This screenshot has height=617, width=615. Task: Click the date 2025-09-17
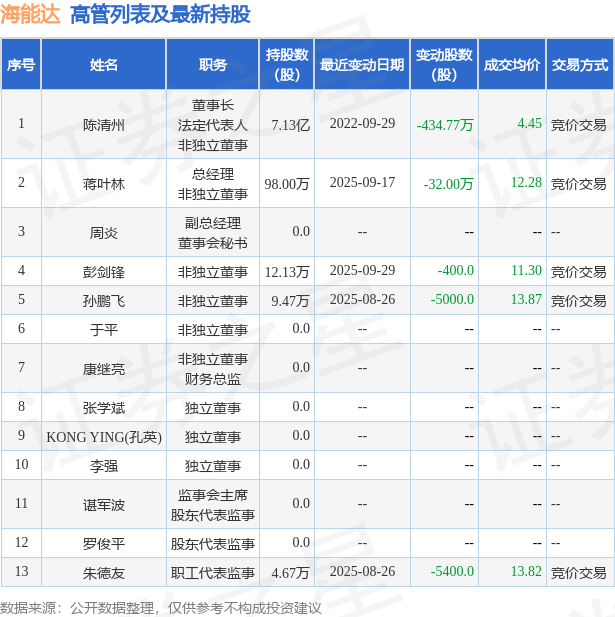362,182
